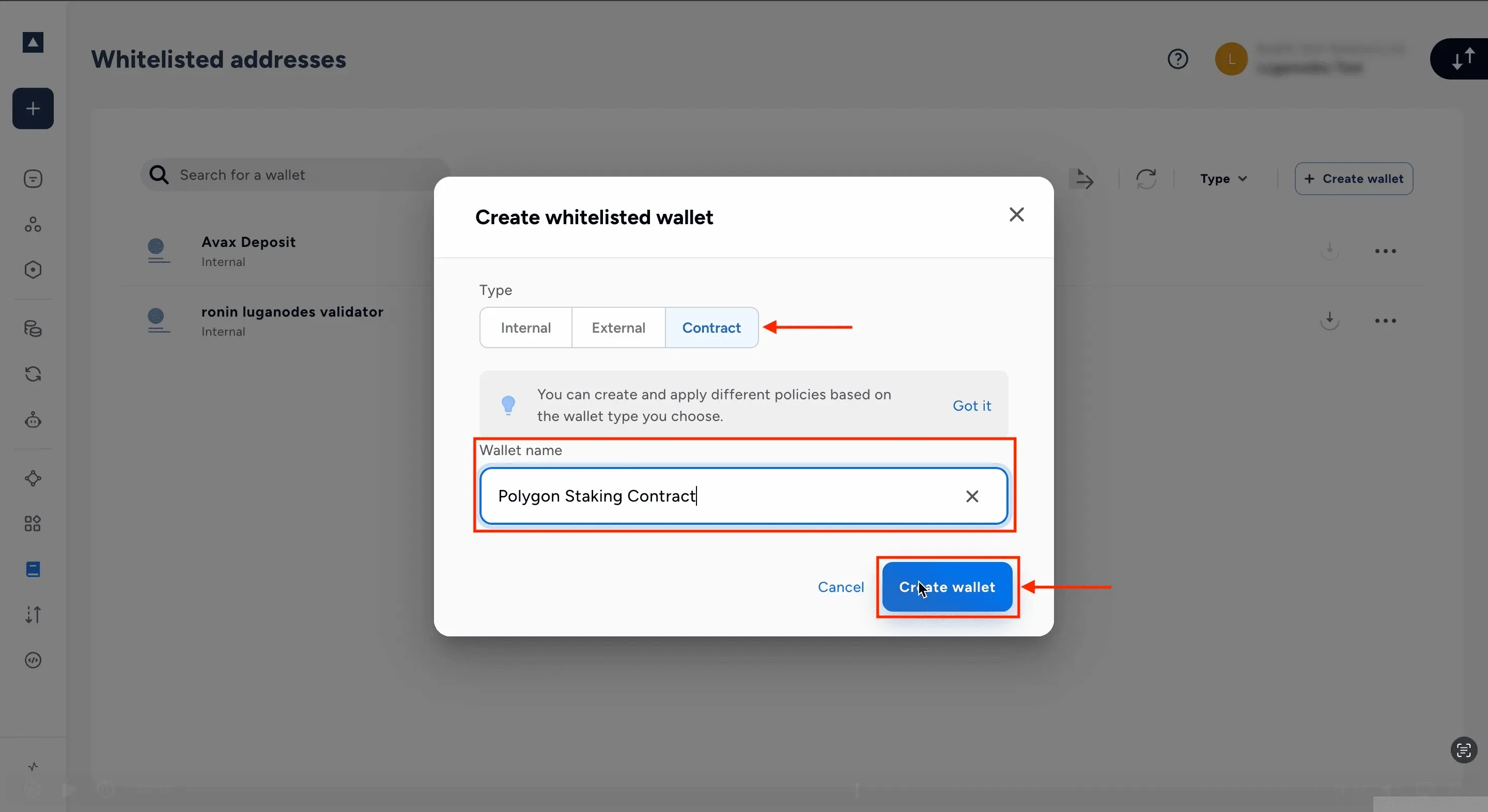Click the Wallet name input field
The height and width of the screenshot is (812, 1488).
[x=743, y=496]
